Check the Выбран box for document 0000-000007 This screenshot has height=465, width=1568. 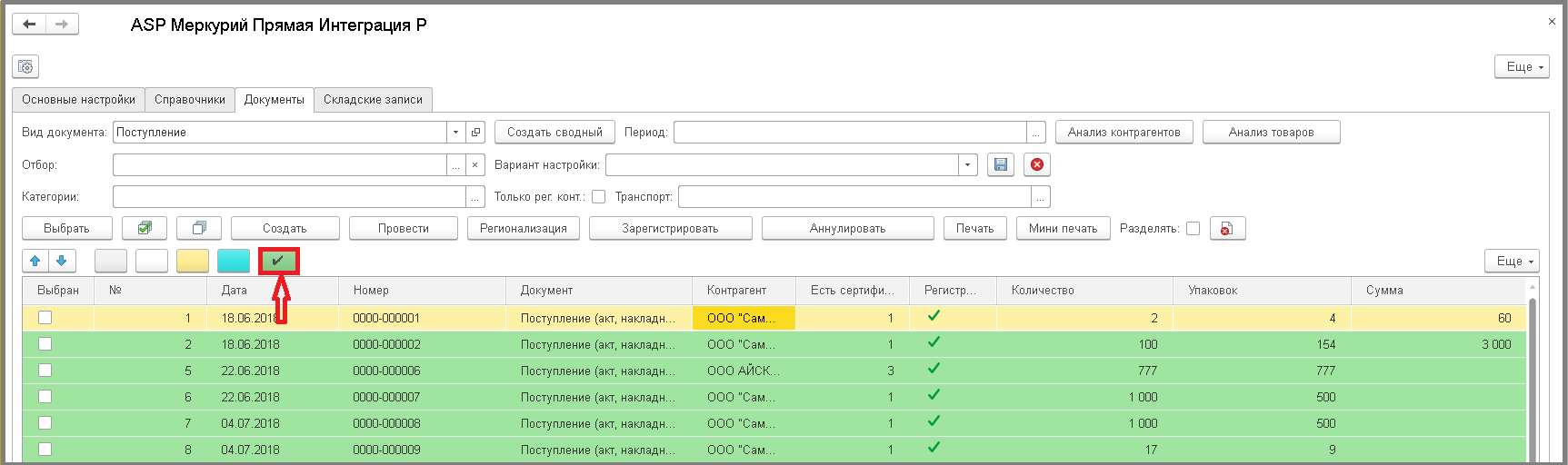[x=45, y=396]
